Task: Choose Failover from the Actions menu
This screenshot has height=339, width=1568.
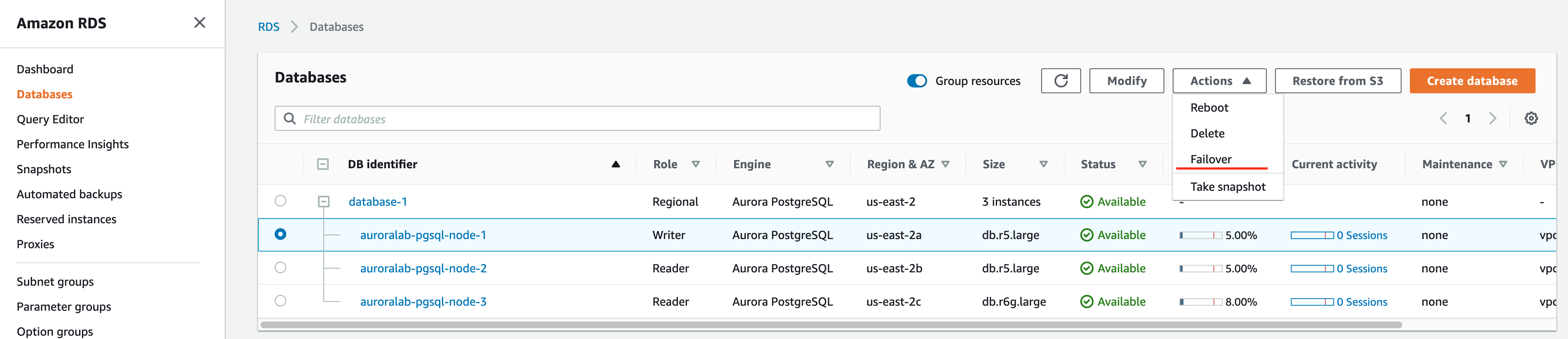Action: coord(1211,160)
